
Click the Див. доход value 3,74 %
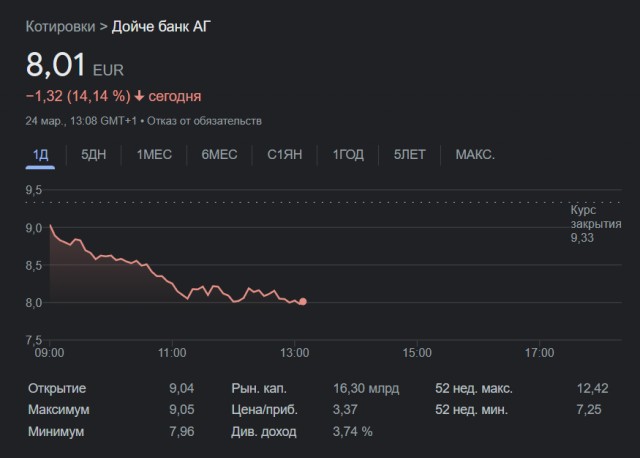point(352,432)
